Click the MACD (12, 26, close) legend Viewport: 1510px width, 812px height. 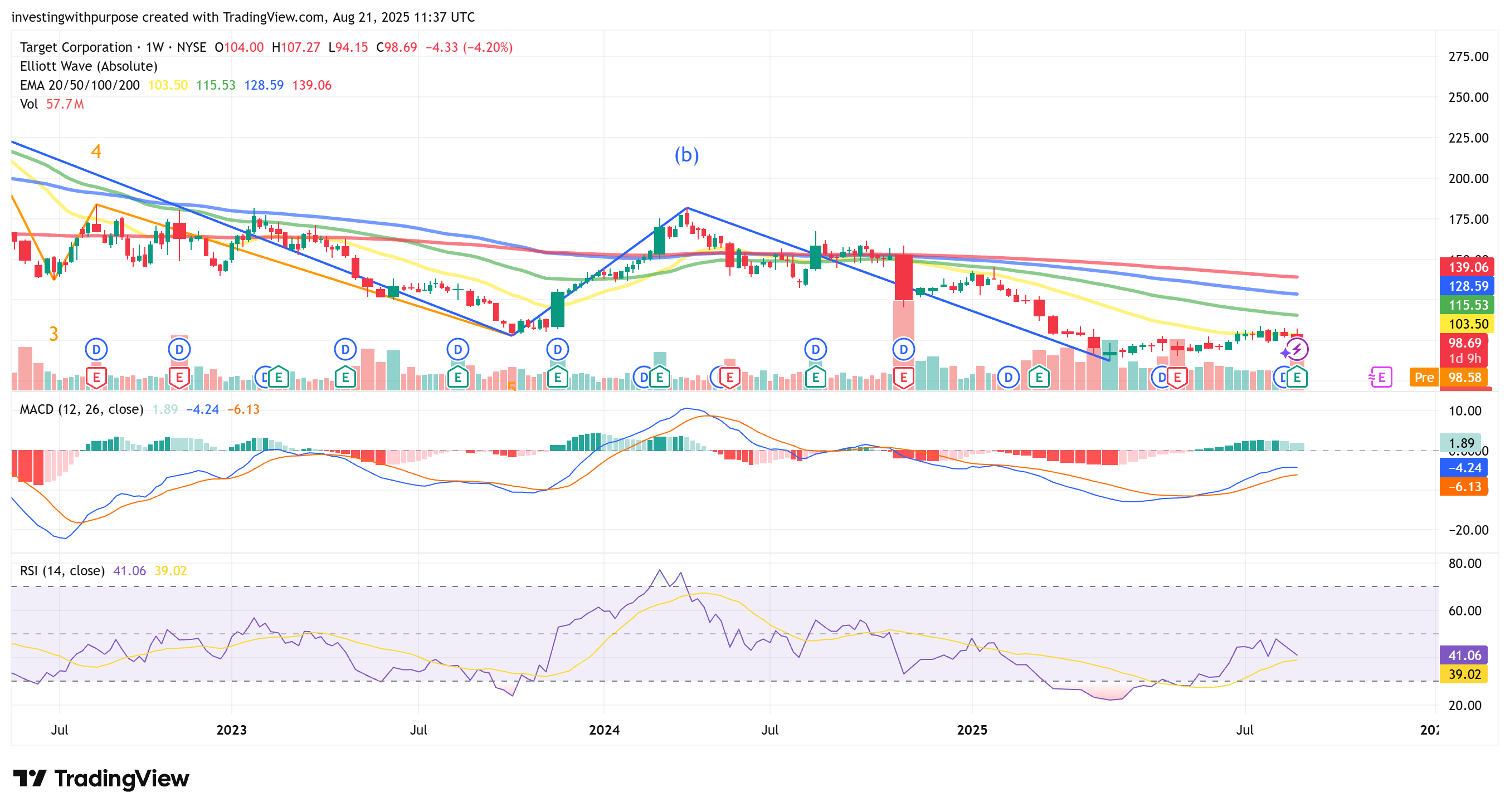click(81, 409)
